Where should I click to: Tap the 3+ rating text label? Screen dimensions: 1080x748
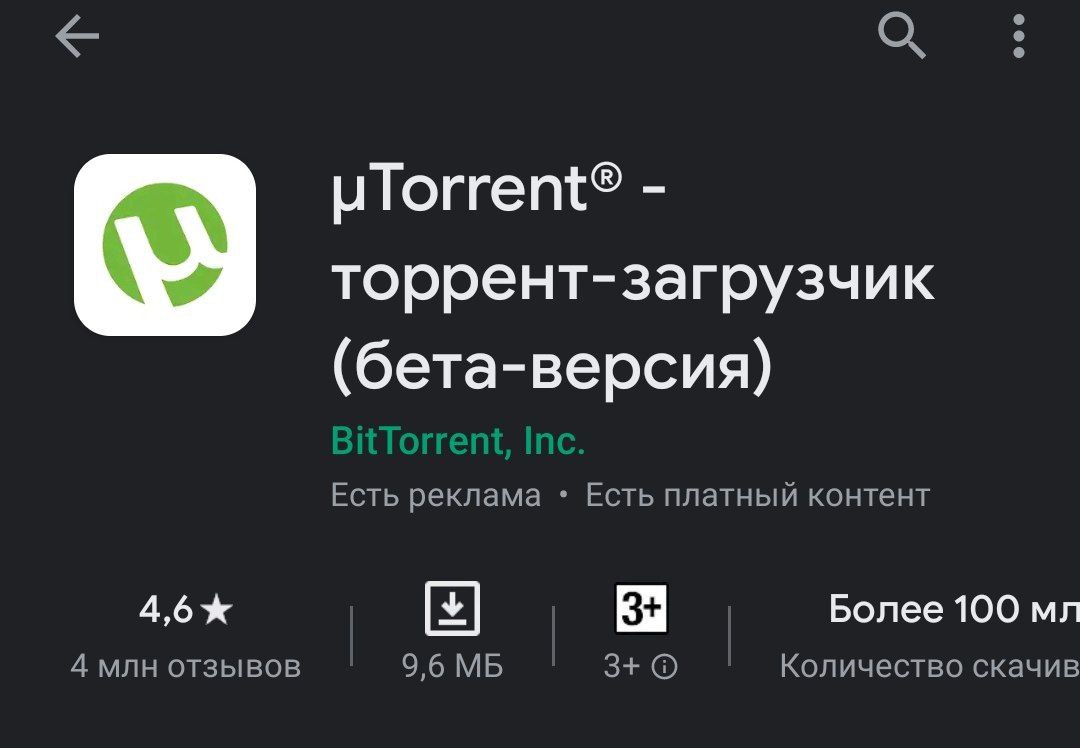tap(621, 667)
